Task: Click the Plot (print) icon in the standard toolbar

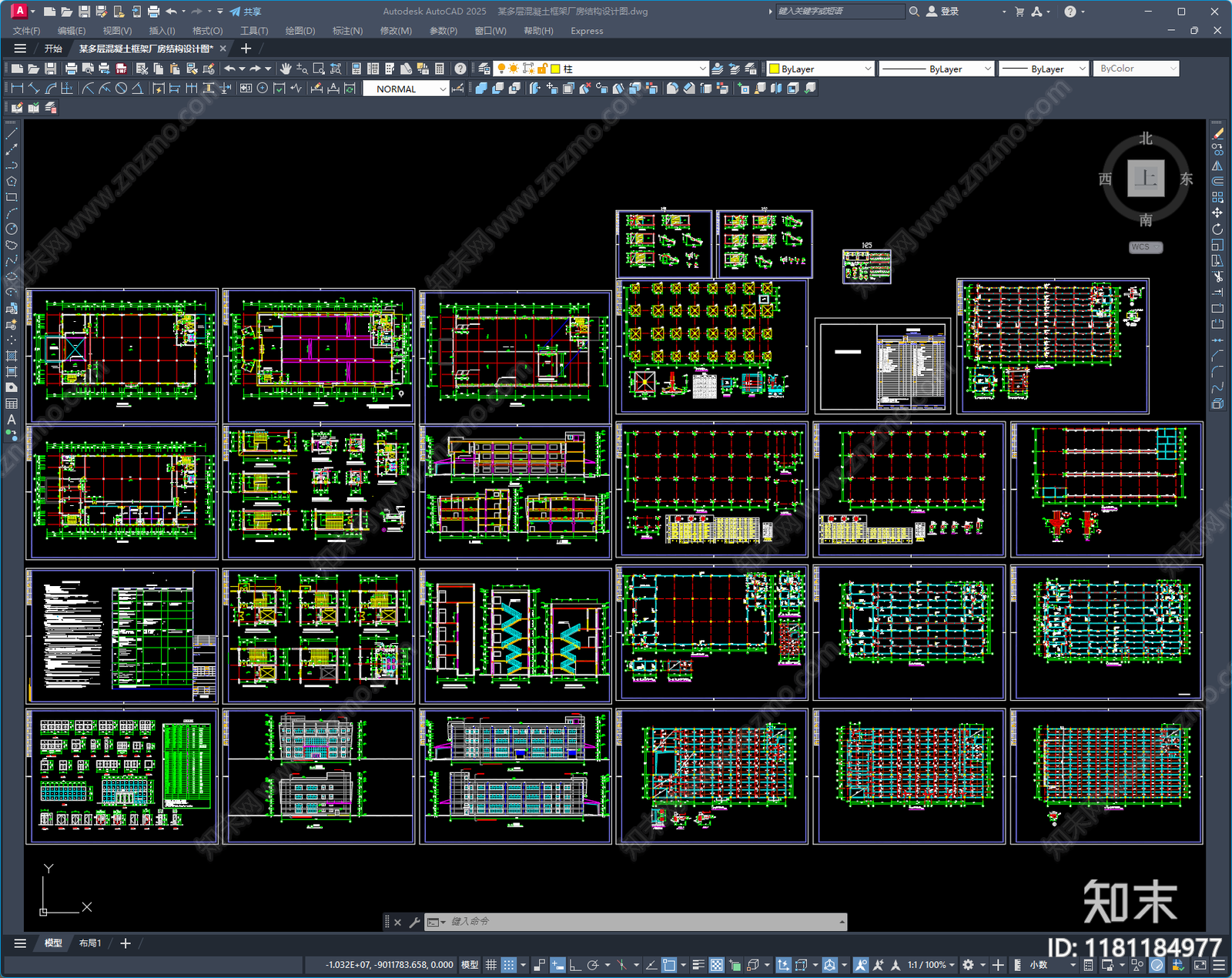Action: 71,69
